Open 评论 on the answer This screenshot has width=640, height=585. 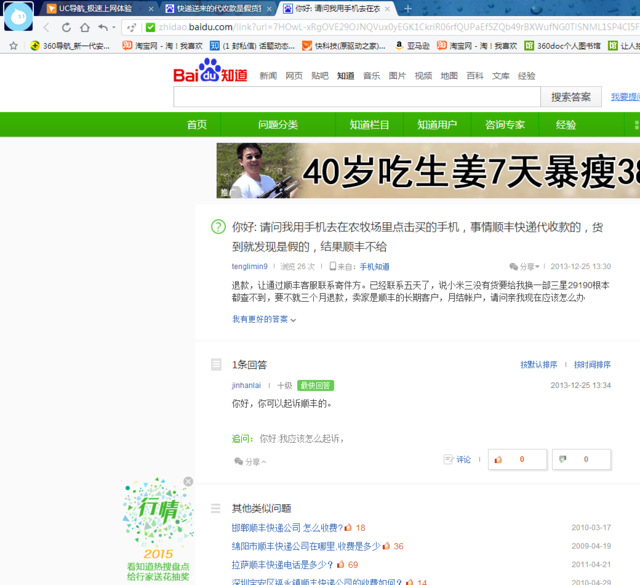tap(457, 460)
